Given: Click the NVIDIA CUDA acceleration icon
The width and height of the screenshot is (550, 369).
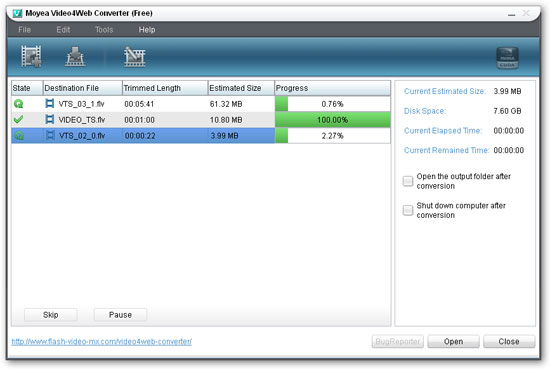Looking at the screenshot, I should pyautogui.click(x=507, y=58).
